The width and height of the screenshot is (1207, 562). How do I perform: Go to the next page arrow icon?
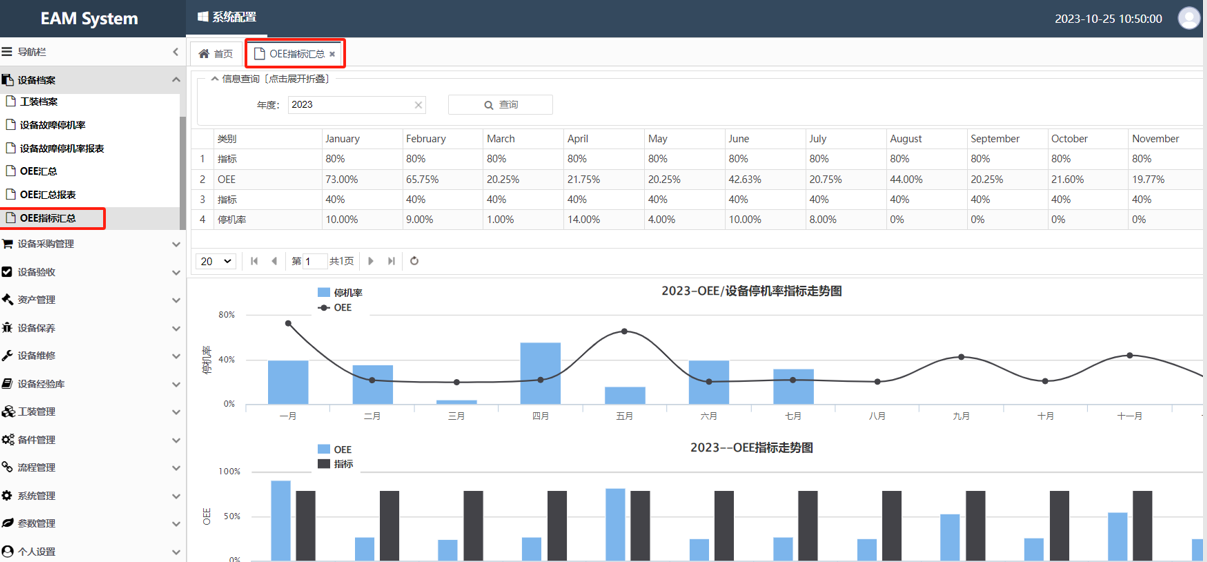point(371,261)
